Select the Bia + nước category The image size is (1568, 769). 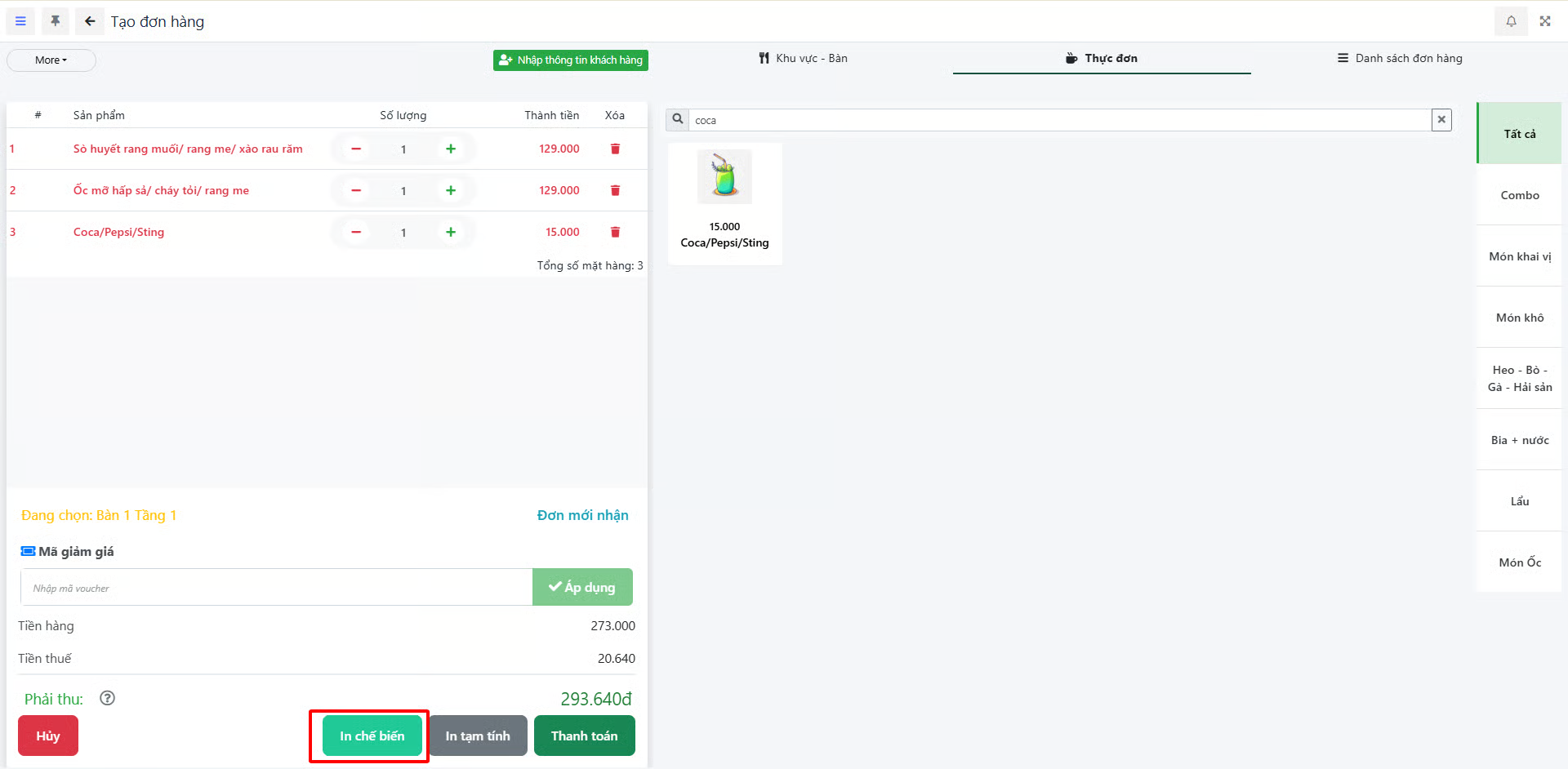click(1519, 440)
